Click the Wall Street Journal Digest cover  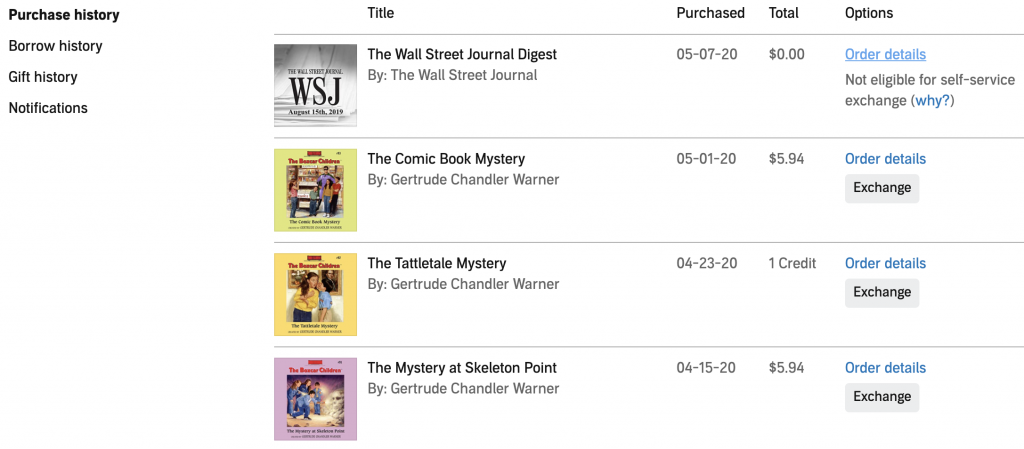(x=315, y=85)
